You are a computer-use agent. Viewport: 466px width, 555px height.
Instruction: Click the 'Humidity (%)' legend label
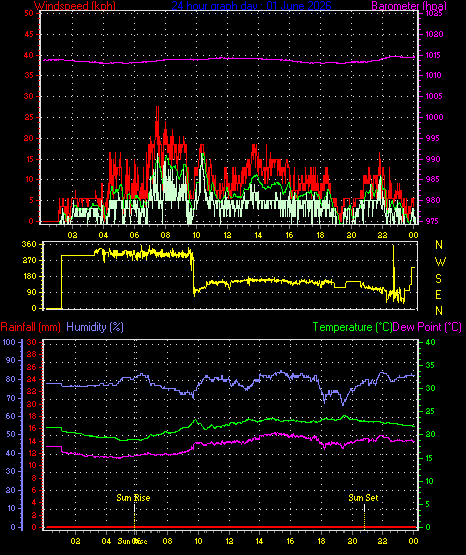click(x=95, y=327)
